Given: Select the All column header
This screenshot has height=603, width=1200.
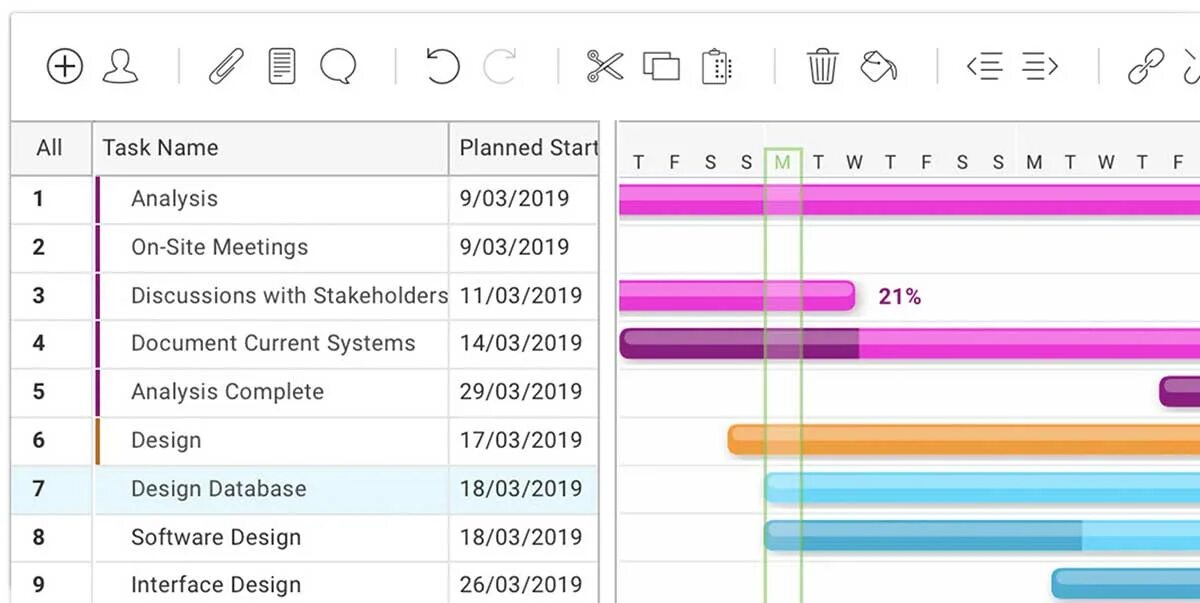Looking at the screenshot, I should point(50,148).
